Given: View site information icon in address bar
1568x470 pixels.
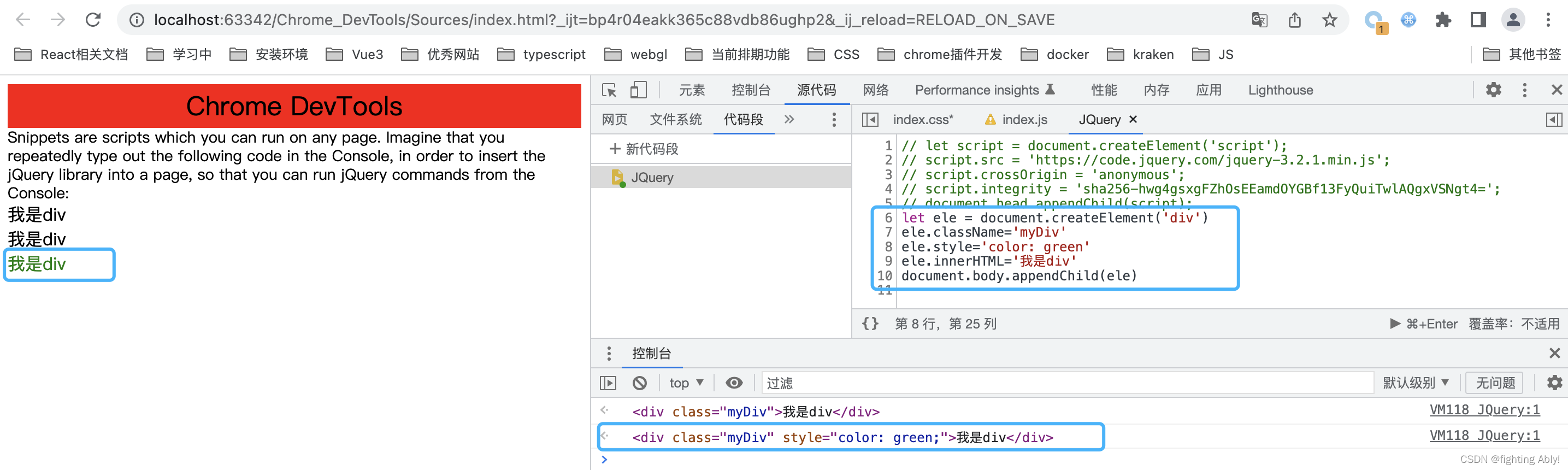Looking at the screenshot, I should click(137, 20).
